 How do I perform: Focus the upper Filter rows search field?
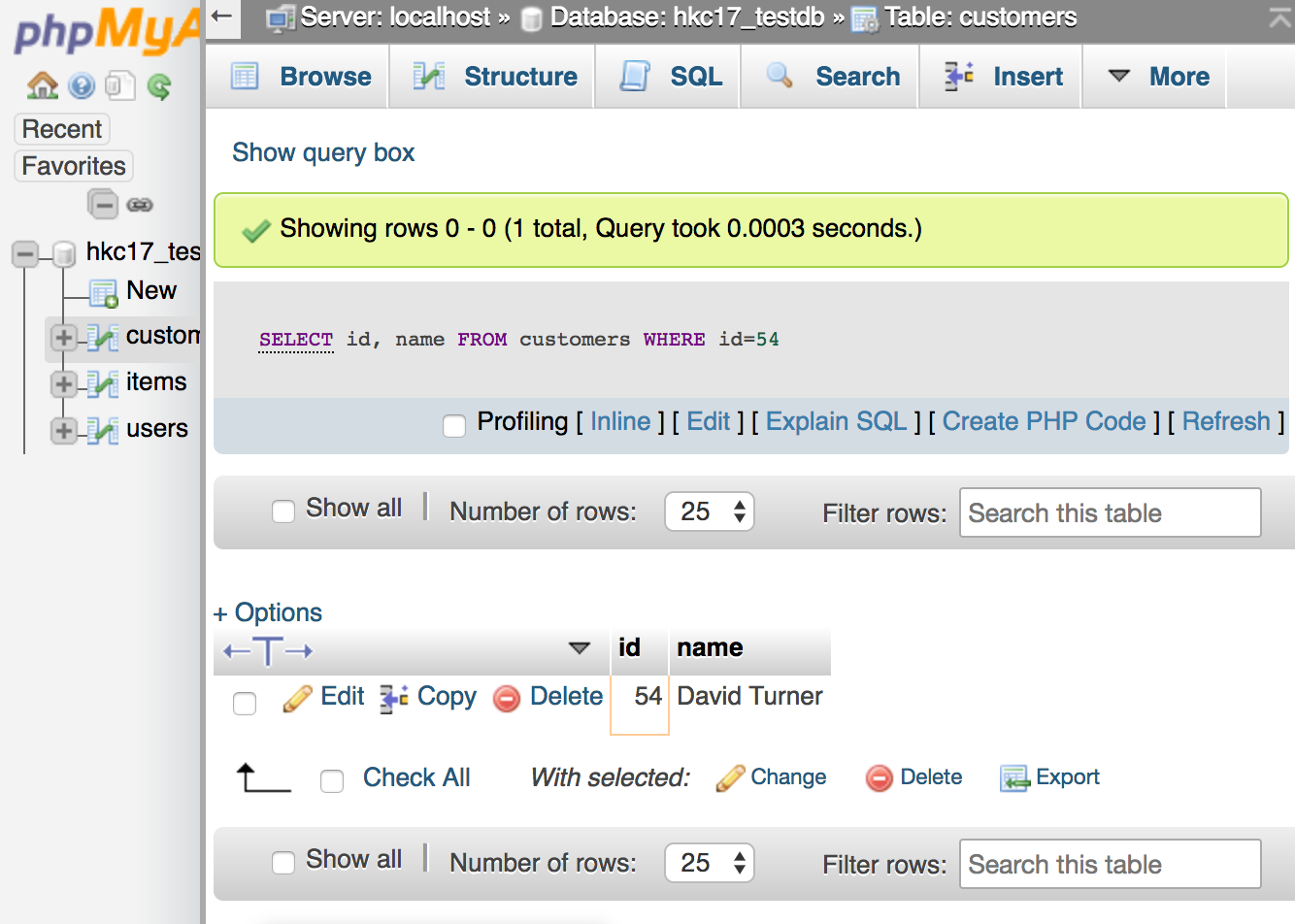[x=1110, y=512]
